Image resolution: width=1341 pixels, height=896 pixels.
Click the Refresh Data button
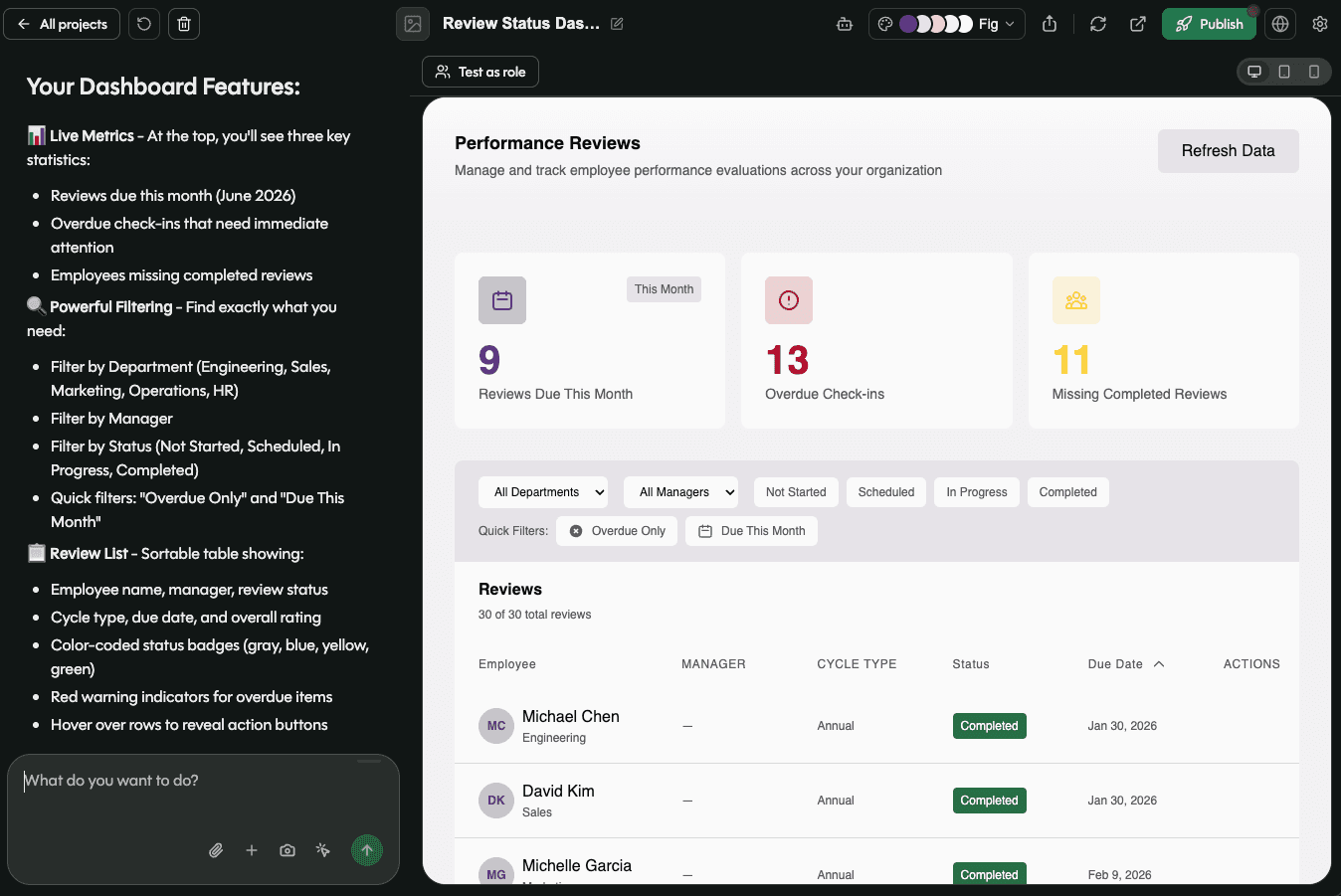click(x=1229, y=151)
